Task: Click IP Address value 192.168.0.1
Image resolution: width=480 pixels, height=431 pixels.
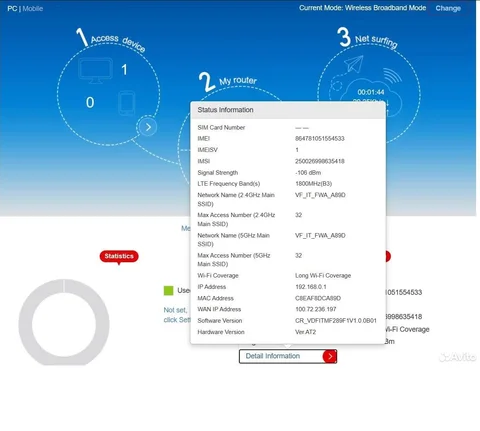Action: [311, 287]
